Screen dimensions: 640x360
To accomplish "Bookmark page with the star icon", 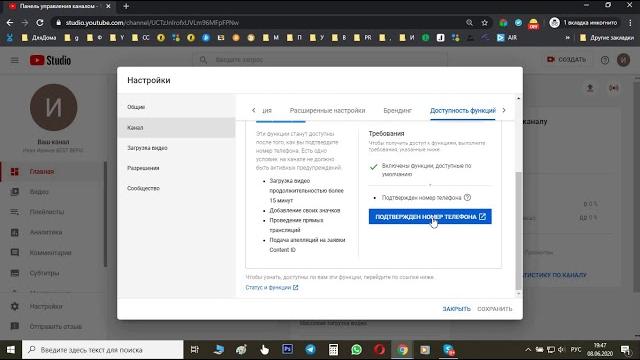I will coord(484,23).
